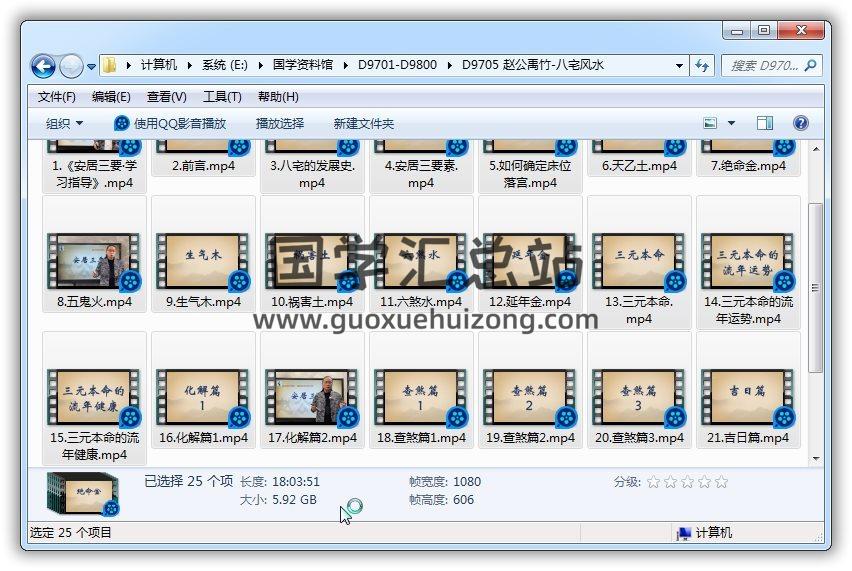Click 使用QQ影音播放 toolbar button
Viewport: 852px width, 571px height.
coord(170,124)
